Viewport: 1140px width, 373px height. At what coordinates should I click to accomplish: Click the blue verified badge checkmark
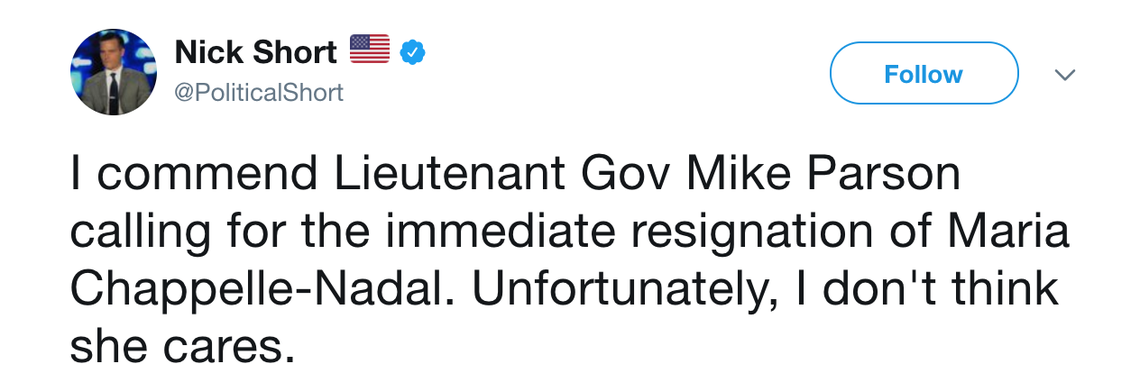(x=412, y=52)
